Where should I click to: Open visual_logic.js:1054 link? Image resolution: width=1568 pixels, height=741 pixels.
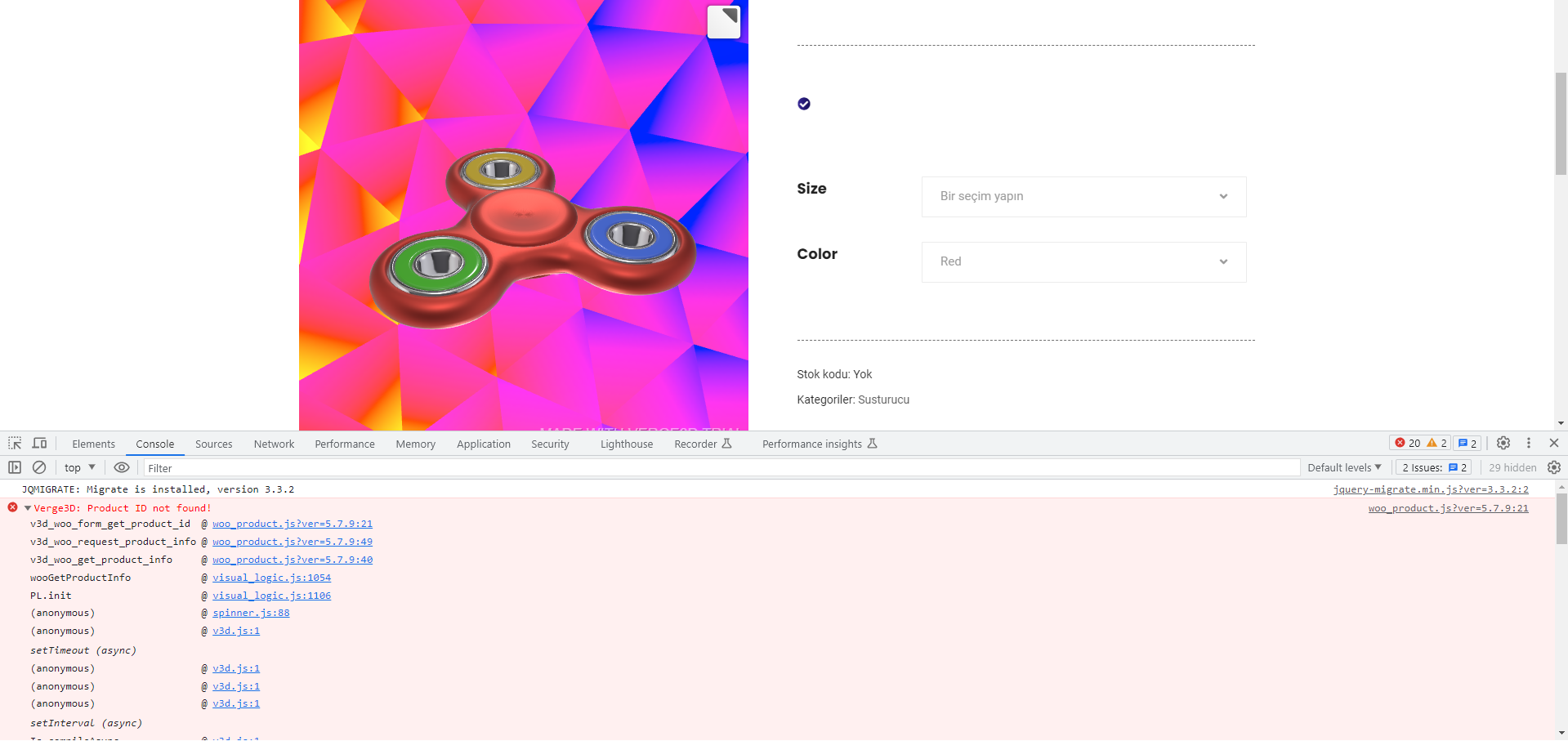tap(272, 578)
